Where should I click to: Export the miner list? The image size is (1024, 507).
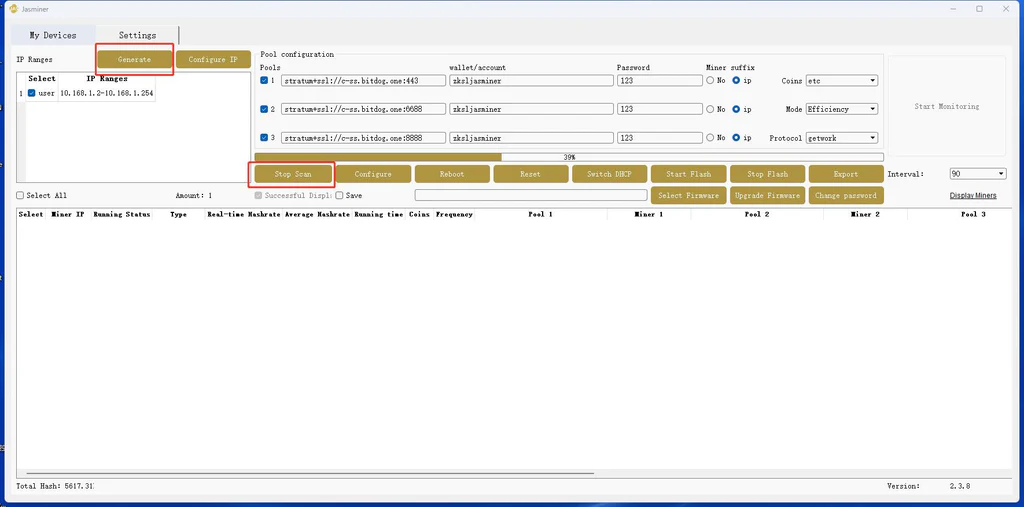click(x=846, y=174)
